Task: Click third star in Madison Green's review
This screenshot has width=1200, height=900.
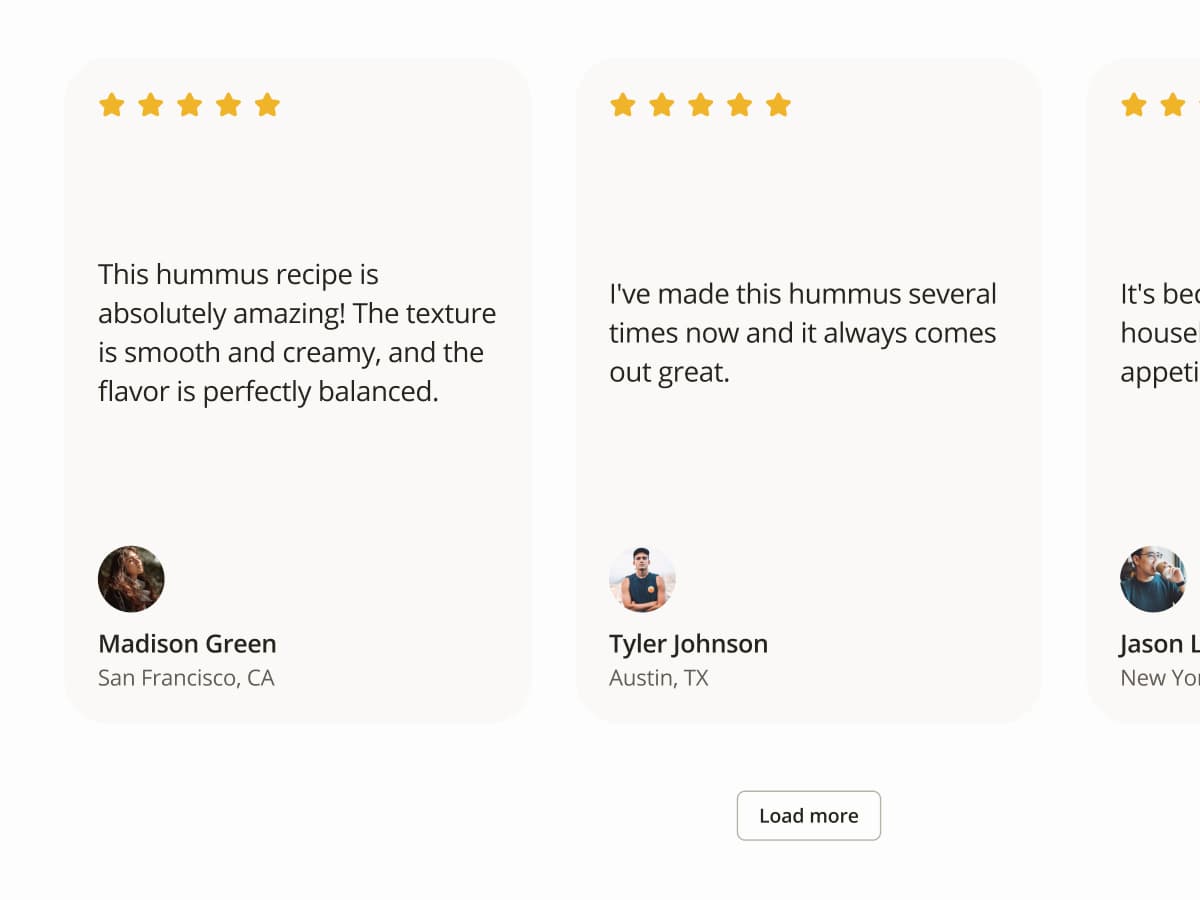Action: 189,105
